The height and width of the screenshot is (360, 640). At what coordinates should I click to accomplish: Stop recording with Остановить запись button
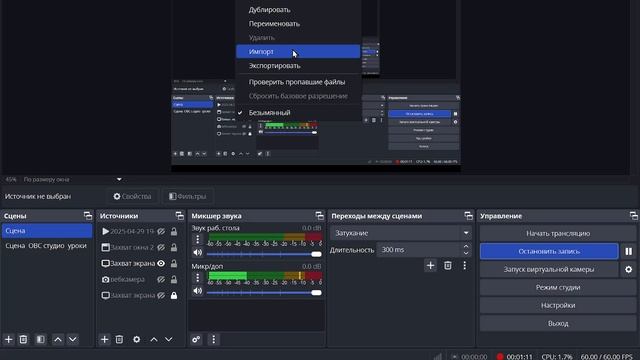pos(549,251)
